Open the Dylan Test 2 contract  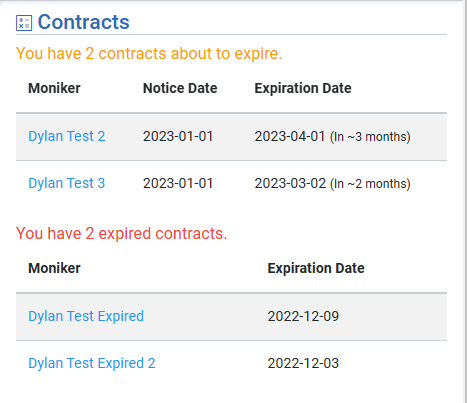67,136
